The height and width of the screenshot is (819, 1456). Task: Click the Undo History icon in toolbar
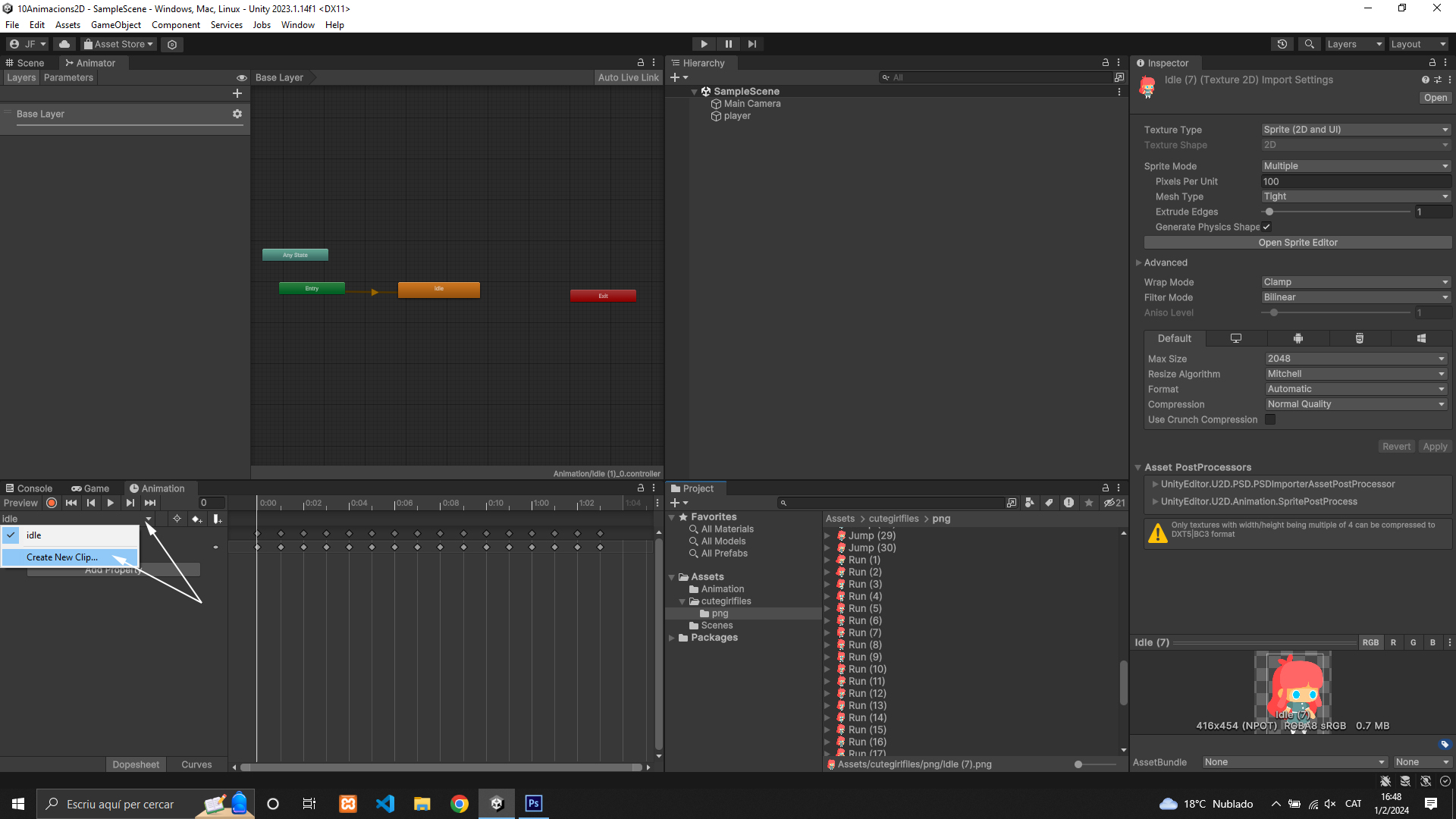point(1282,44)
